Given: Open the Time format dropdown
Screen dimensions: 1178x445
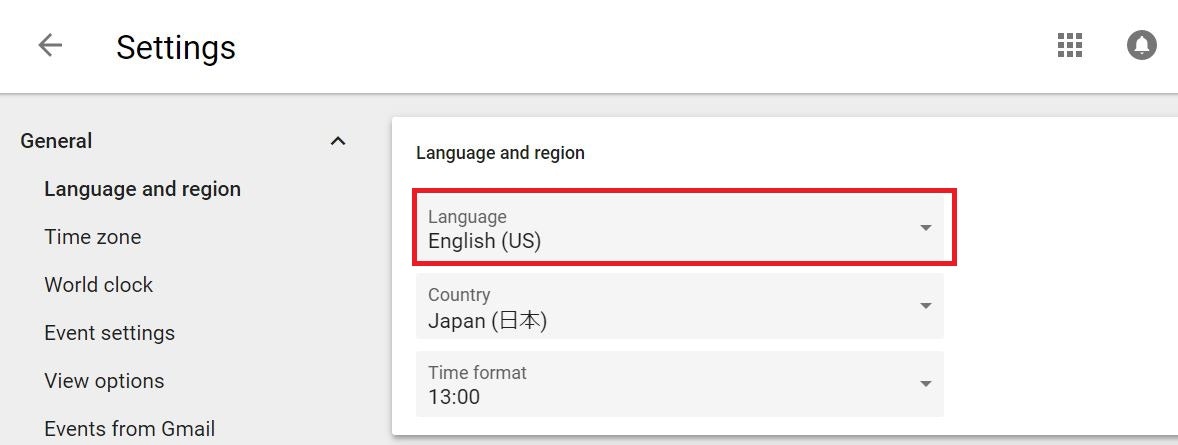Looking at the screenshot, I should pos(680,384).
